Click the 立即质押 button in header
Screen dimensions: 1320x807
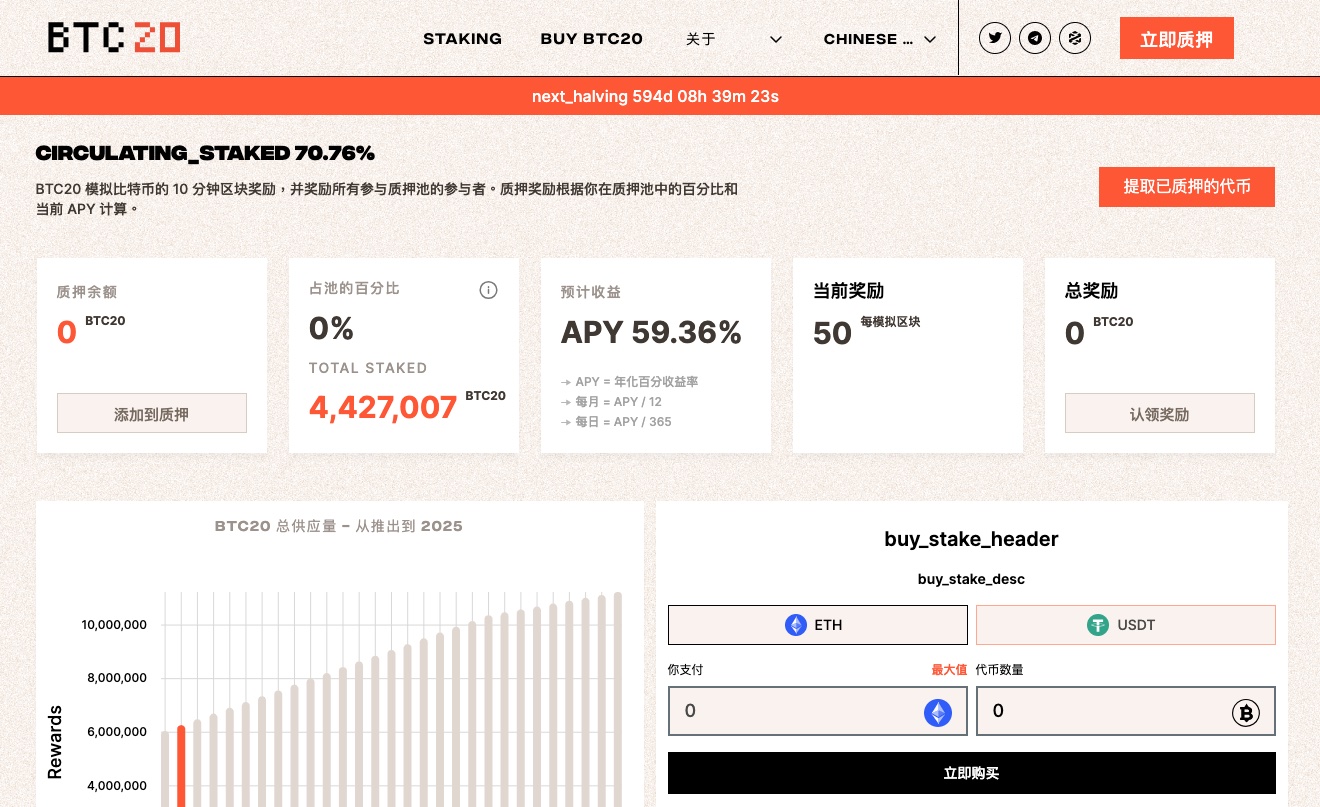(x=1177, y=39)
